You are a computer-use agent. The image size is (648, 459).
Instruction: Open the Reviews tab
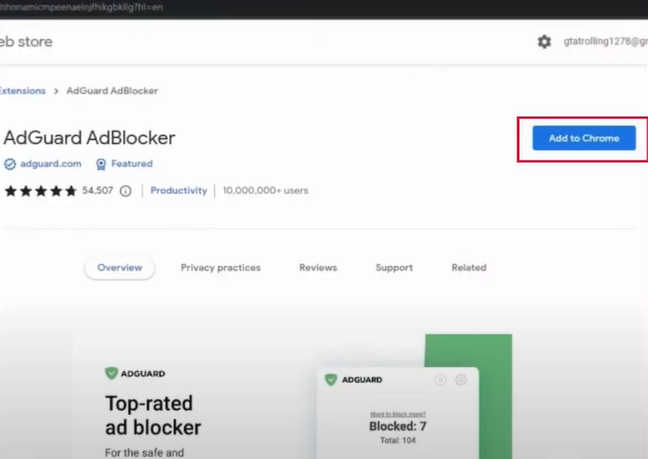318,268
